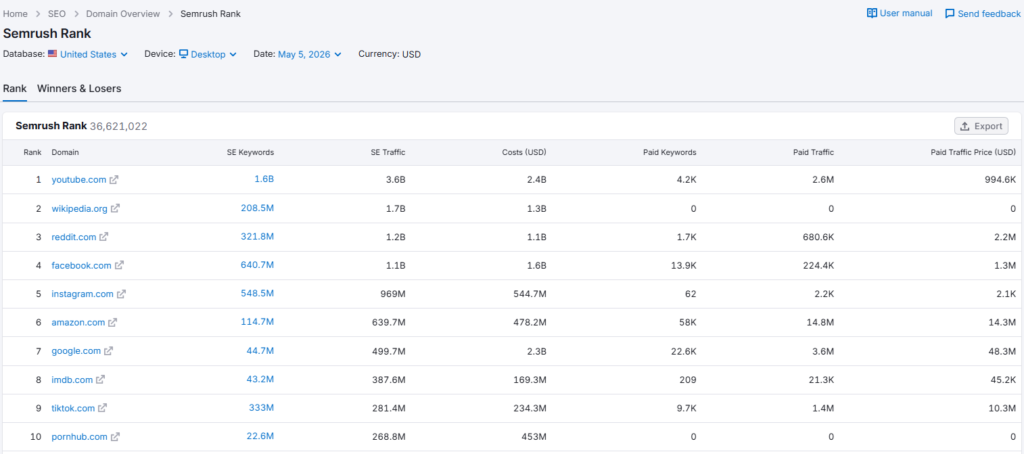The width and height of the screenshot is (1024, 454).
Task: Click the Send feedback chat icon
Action: [x=950, y=14]
